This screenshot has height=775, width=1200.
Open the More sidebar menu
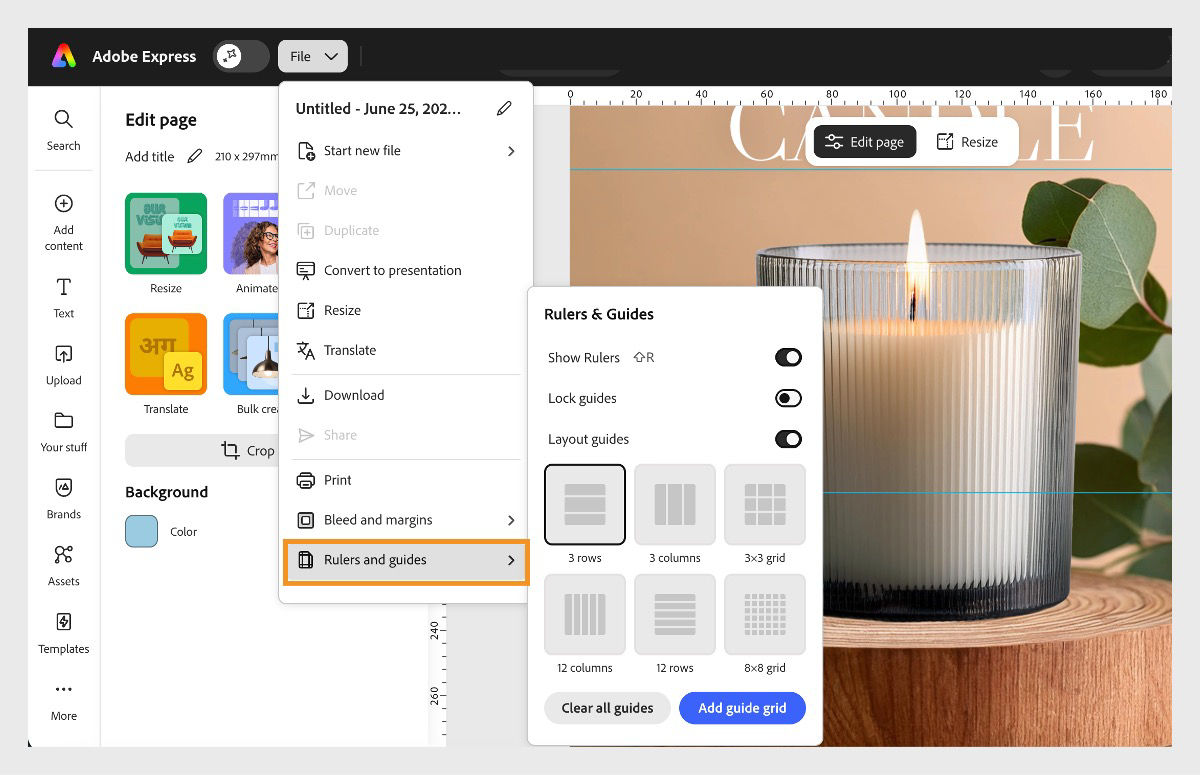(63, 701)
